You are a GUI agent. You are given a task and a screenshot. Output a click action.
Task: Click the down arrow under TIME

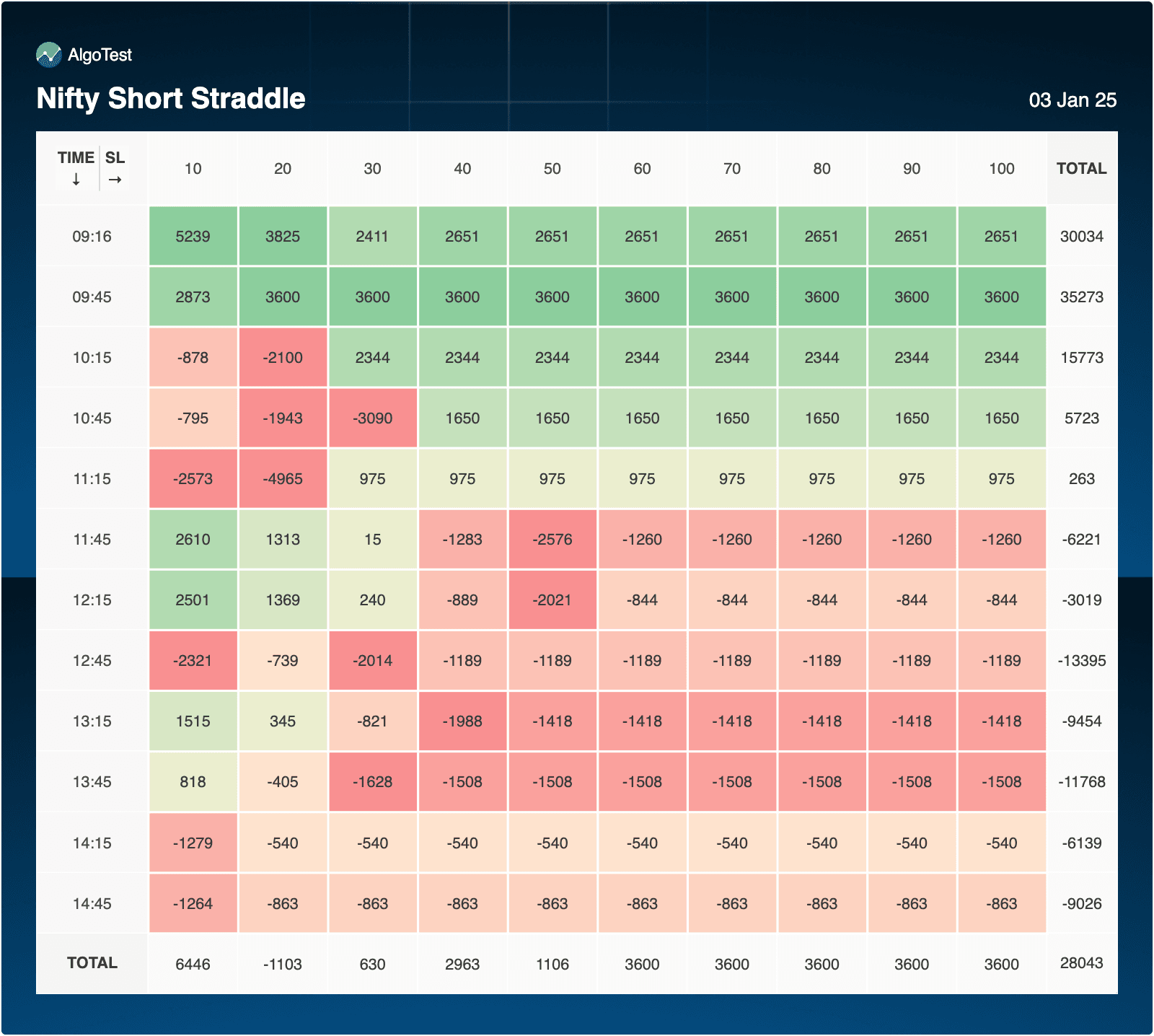point(76,180)
